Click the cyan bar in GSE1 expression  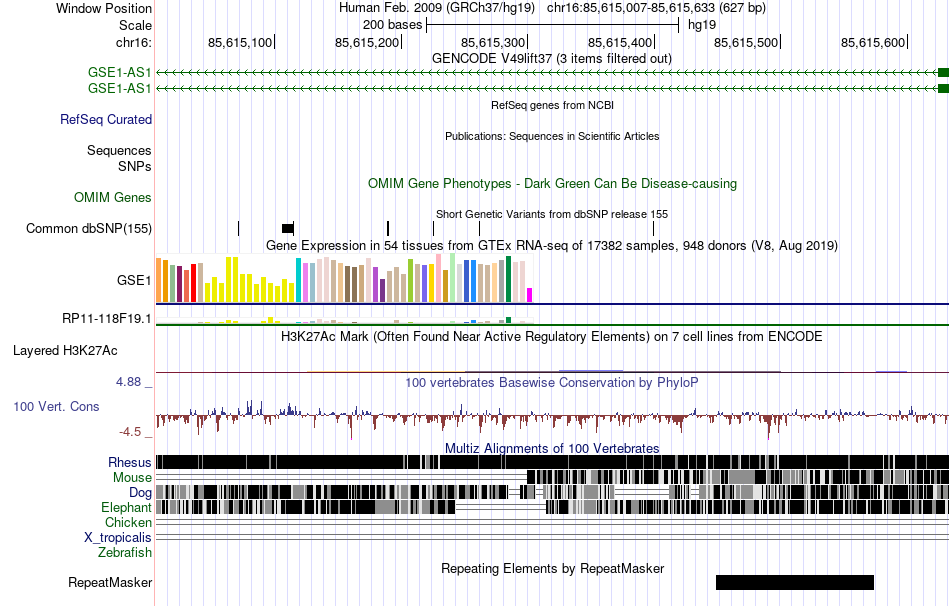click(298, 280)
